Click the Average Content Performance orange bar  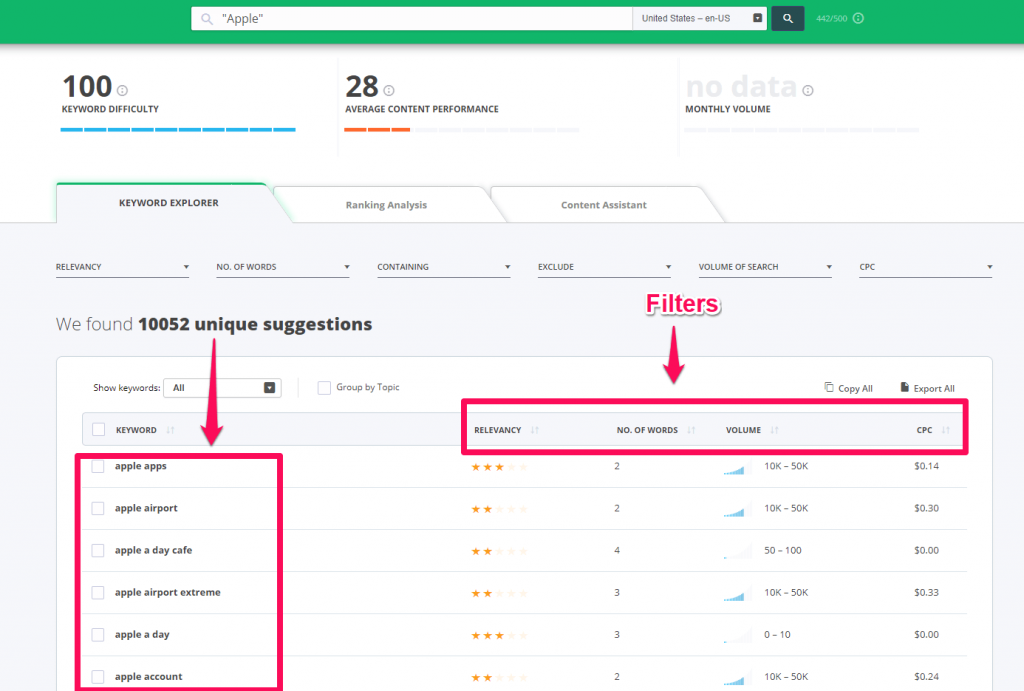click(x=377, y=130)
